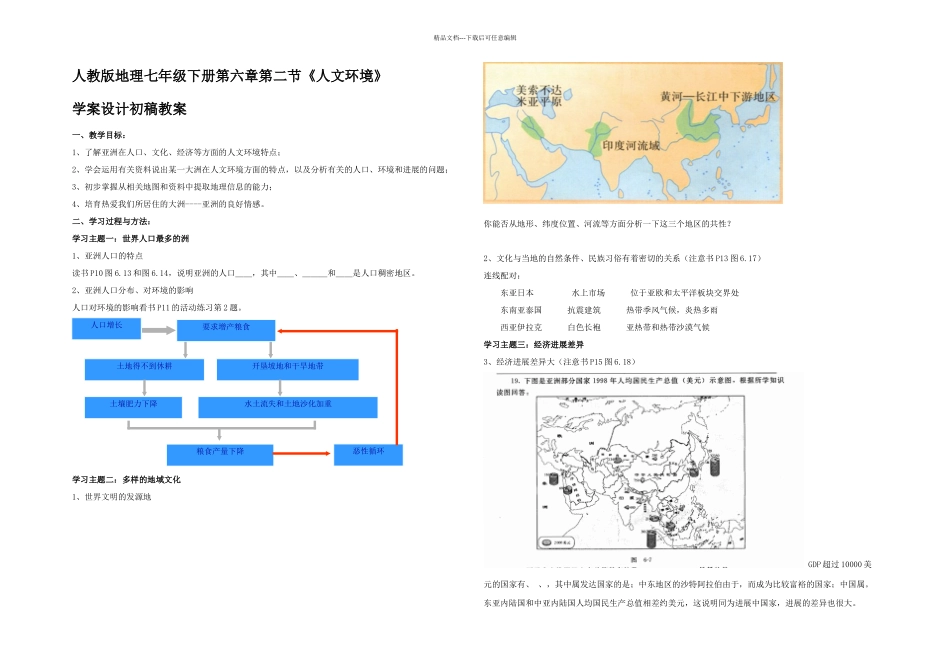Click fill-in line starting 读书P10图6.13和图6.14
The width and height of the screenshot is (950, 672).
245,273
